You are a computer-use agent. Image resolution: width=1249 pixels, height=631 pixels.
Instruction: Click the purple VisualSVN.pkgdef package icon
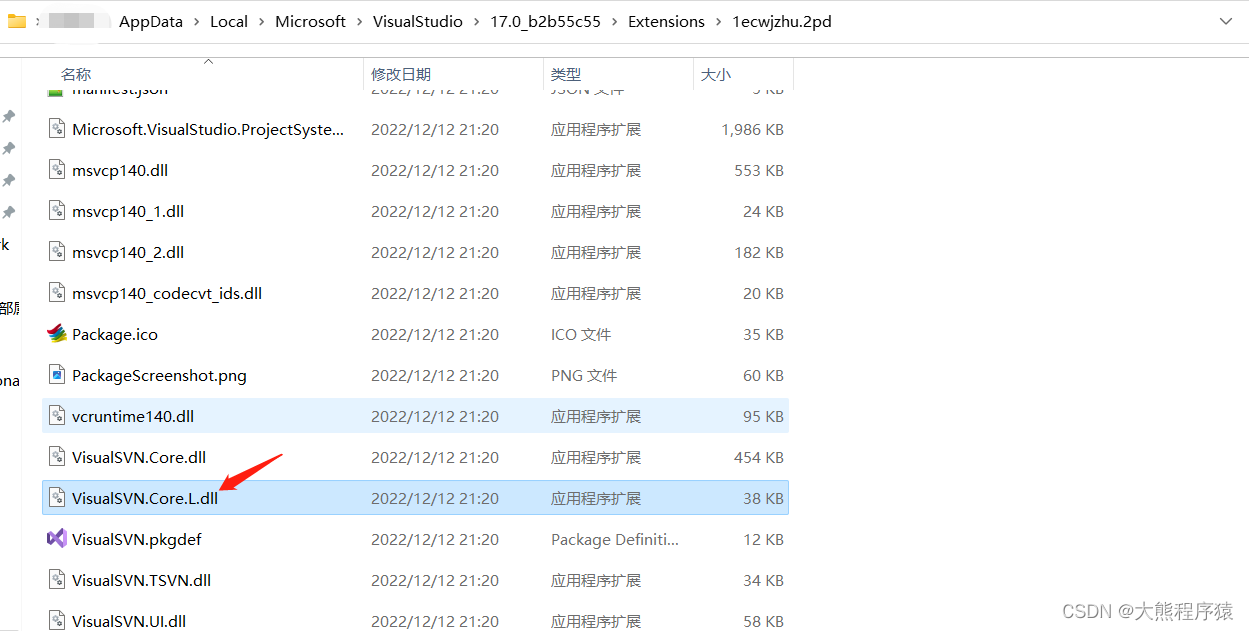coord(56,539)
